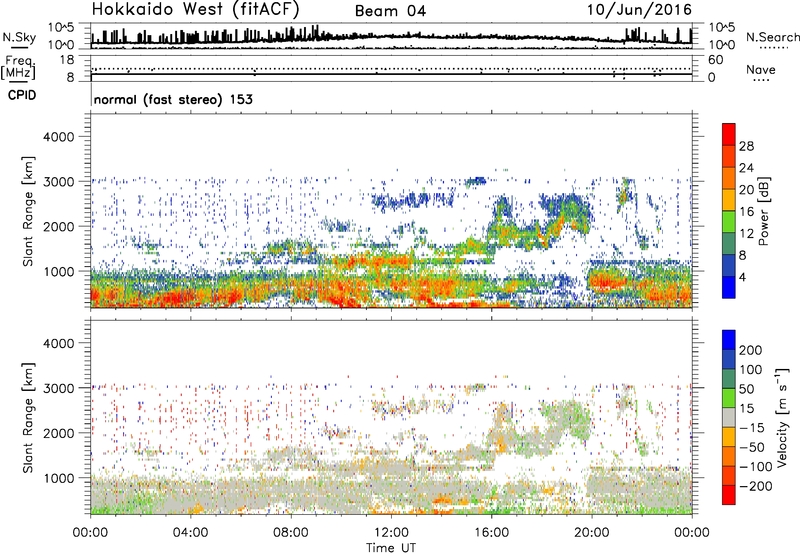Click the Nave axis value '60'

pyautogui.click(x=716, y=60)
